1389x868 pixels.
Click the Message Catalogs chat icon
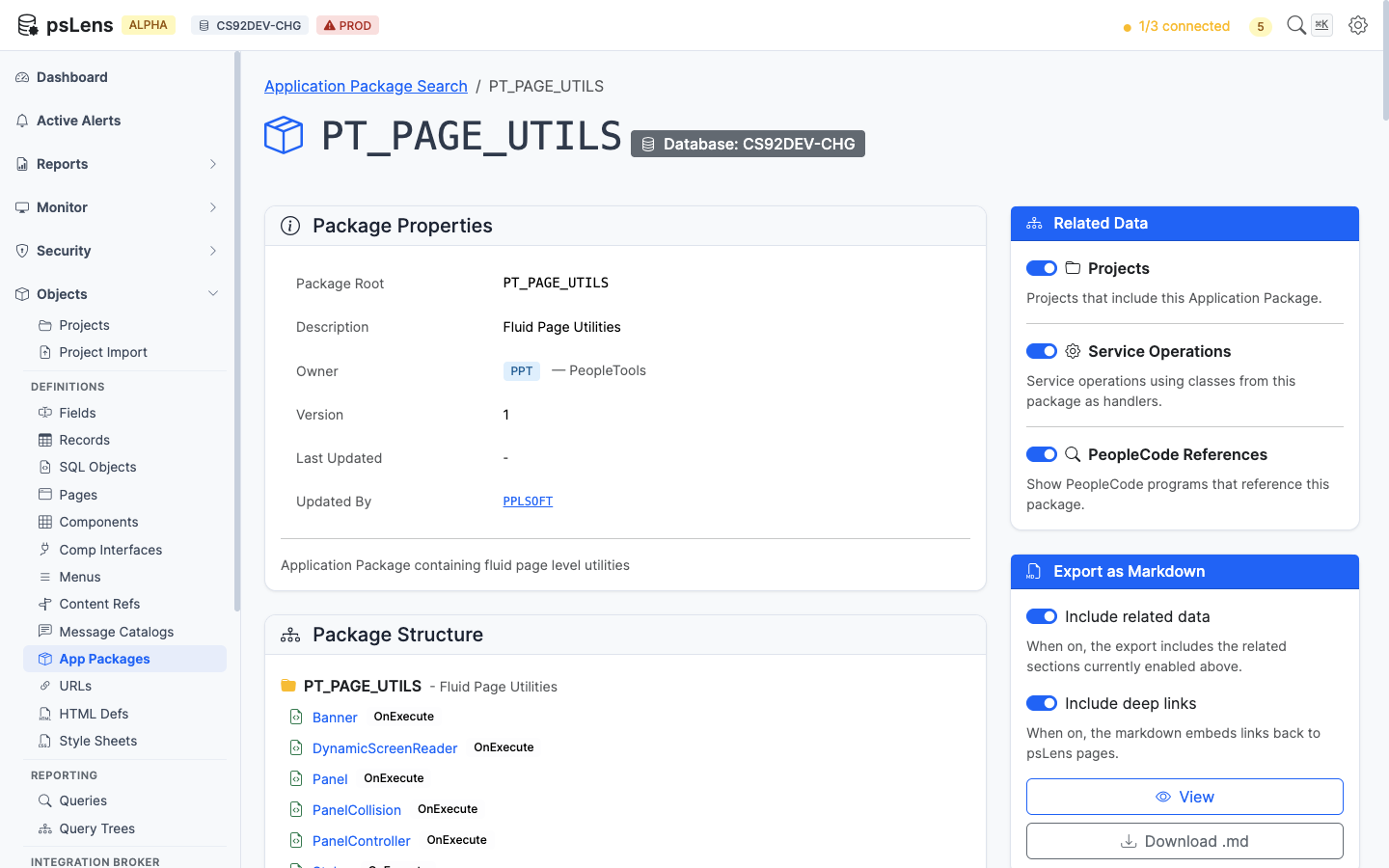(x=44, y=632)
